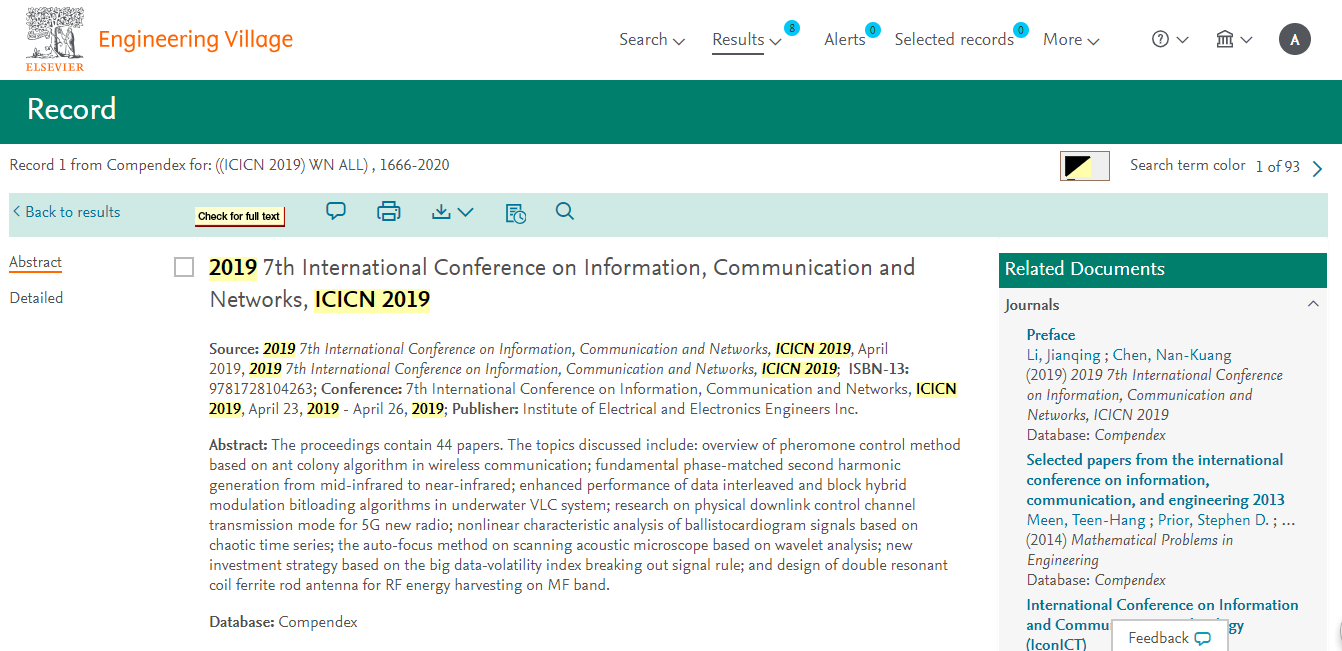Open the Results dropdown menu
The image size is (1342, 651).
(x=747, y=40)
